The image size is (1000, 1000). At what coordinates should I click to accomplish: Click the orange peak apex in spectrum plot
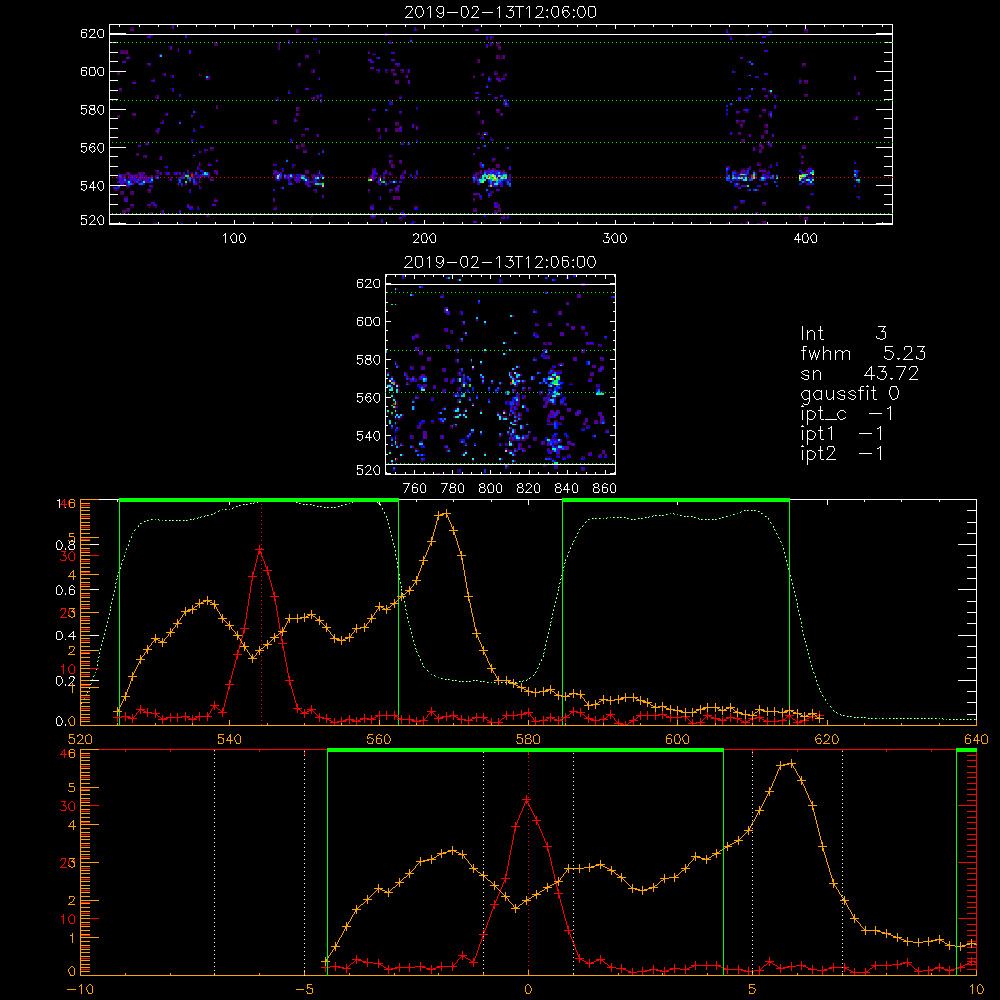[446, 513]
